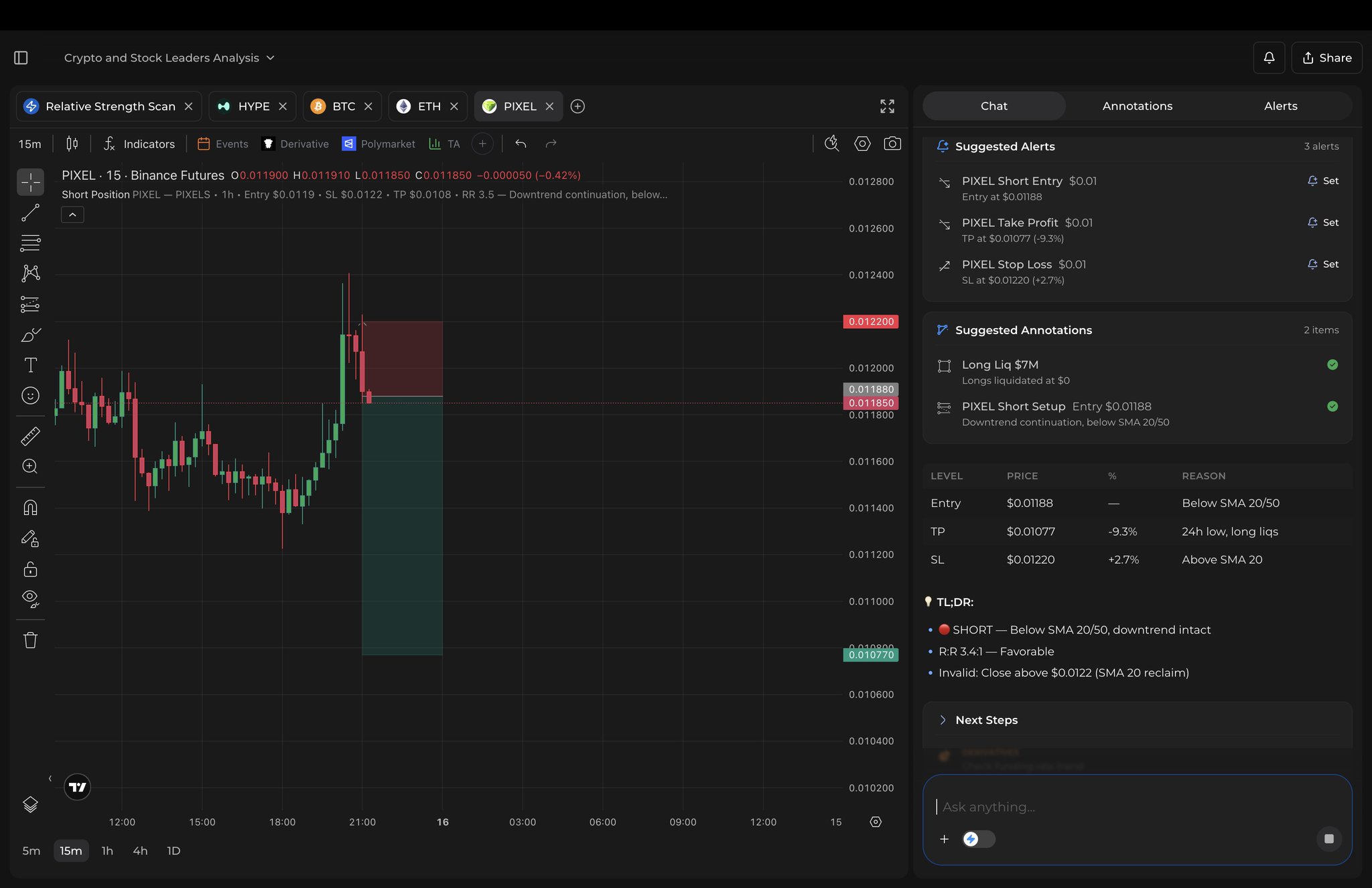
Task: Set the PIXEL Stop Loss alert
Action: coord(1323,265)
